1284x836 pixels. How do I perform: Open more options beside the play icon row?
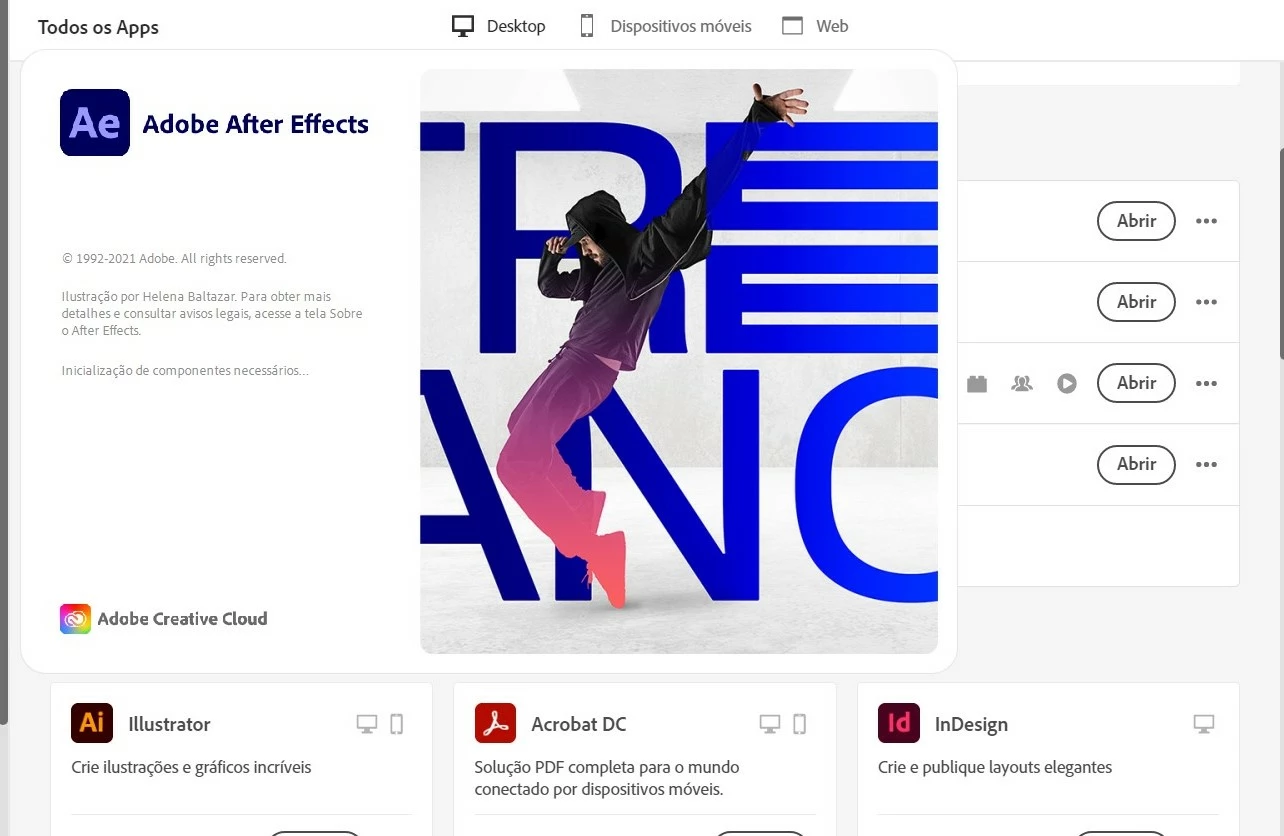click(1207, 383)
